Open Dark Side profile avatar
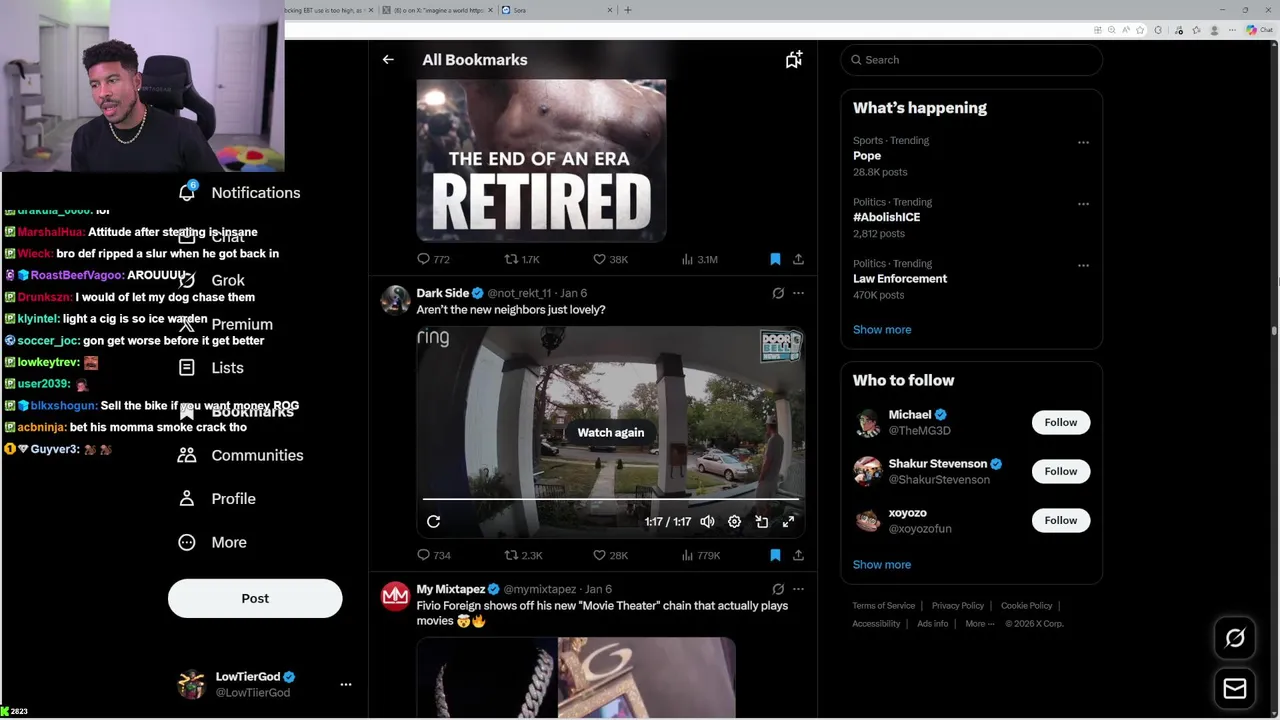 click(x=395, y=300)
